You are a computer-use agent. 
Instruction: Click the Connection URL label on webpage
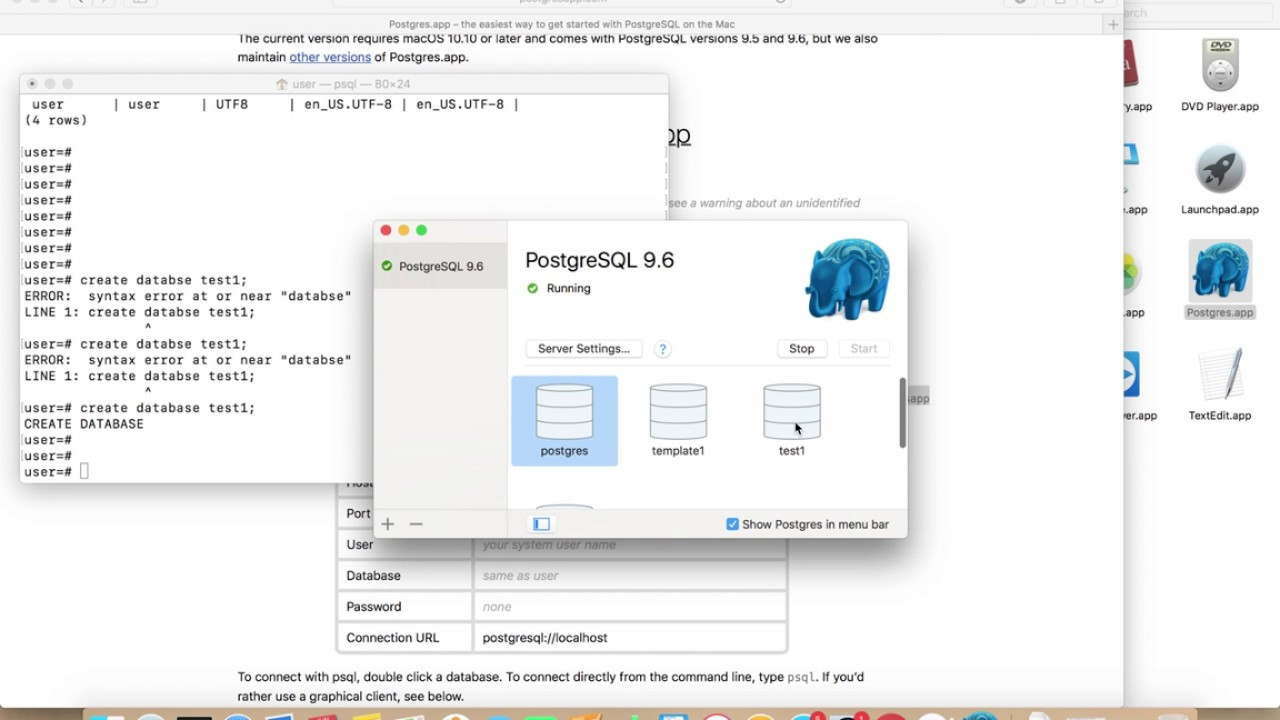[x=393, y=638]
